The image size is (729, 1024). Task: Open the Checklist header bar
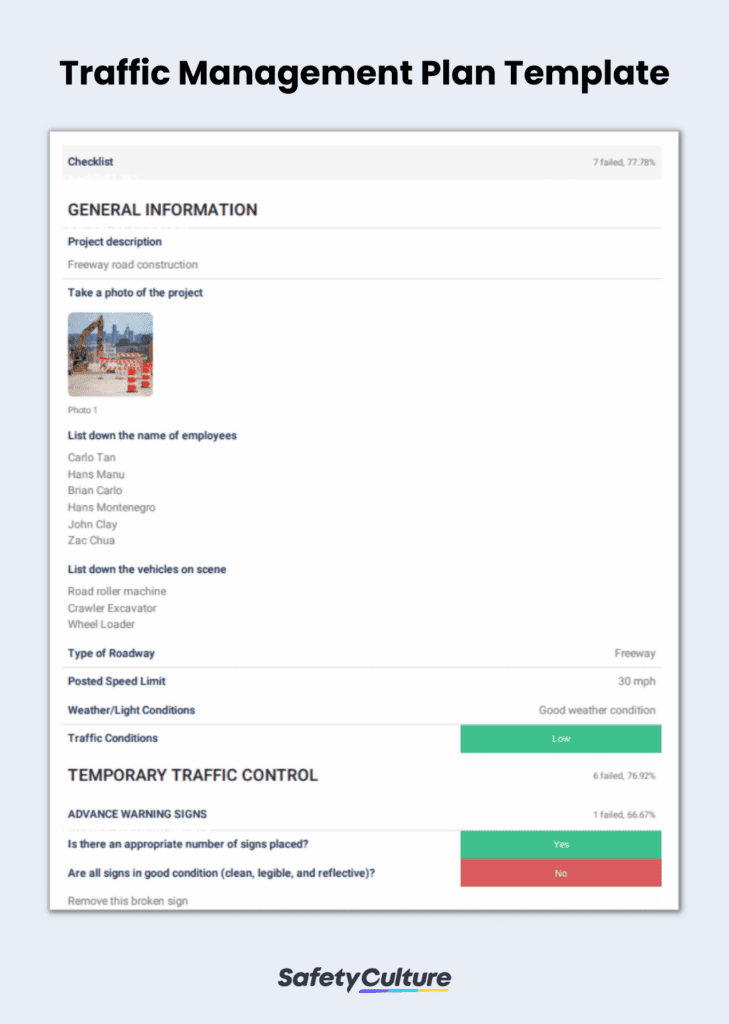pos(88,162)
